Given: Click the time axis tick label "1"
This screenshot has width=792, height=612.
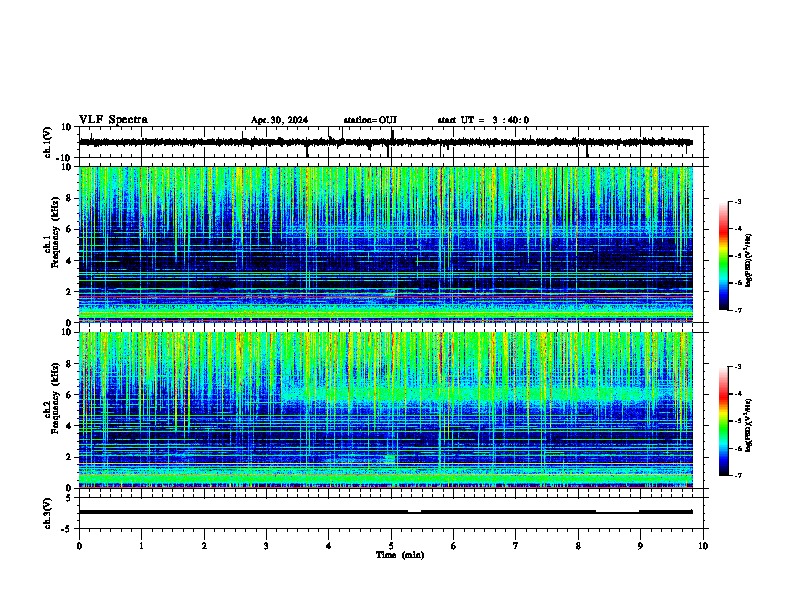Looking at the screenshot, I should click(141, 546).
